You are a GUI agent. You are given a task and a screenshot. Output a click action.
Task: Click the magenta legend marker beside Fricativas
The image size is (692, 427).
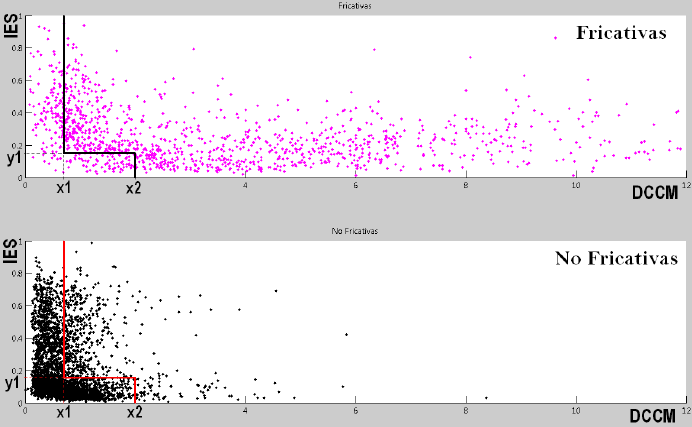click(x=555, y=38)
